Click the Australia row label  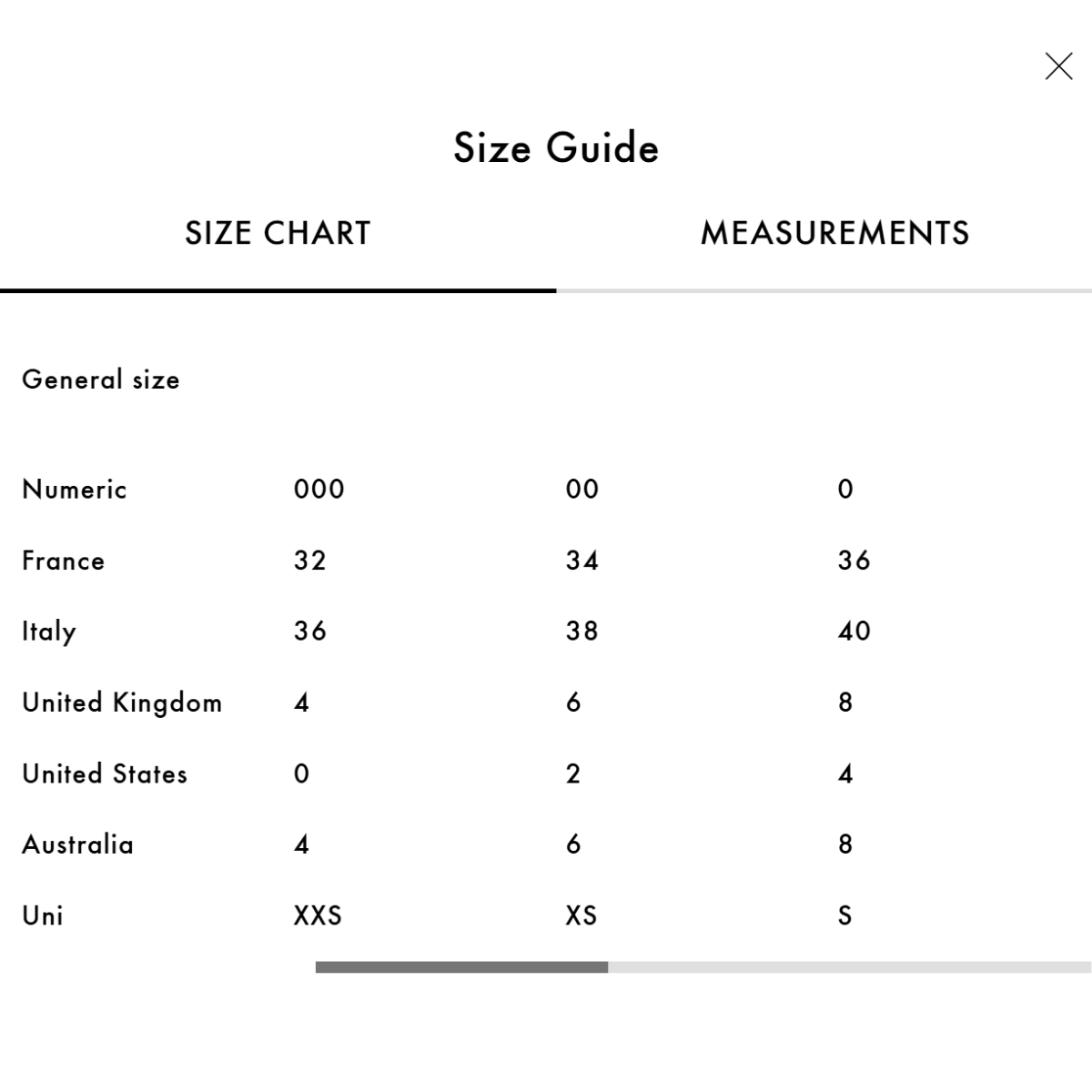78,844
